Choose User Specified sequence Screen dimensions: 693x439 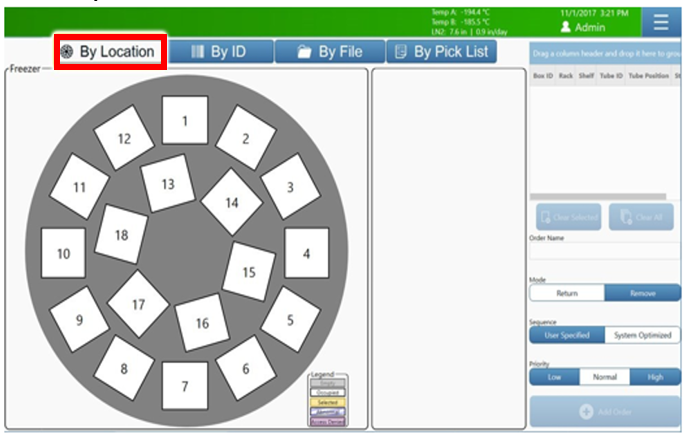(x=567, y=336)
